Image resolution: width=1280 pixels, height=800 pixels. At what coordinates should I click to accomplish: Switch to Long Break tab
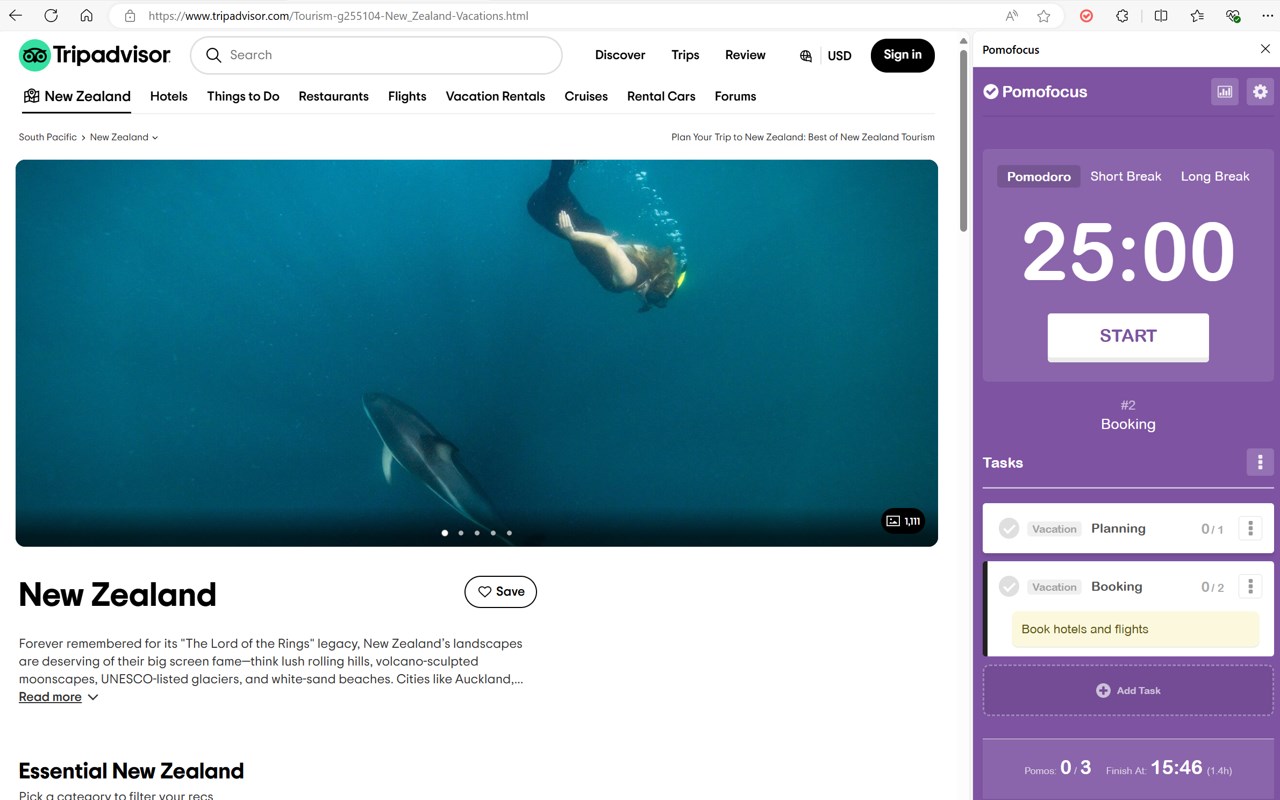point(1215,176)
